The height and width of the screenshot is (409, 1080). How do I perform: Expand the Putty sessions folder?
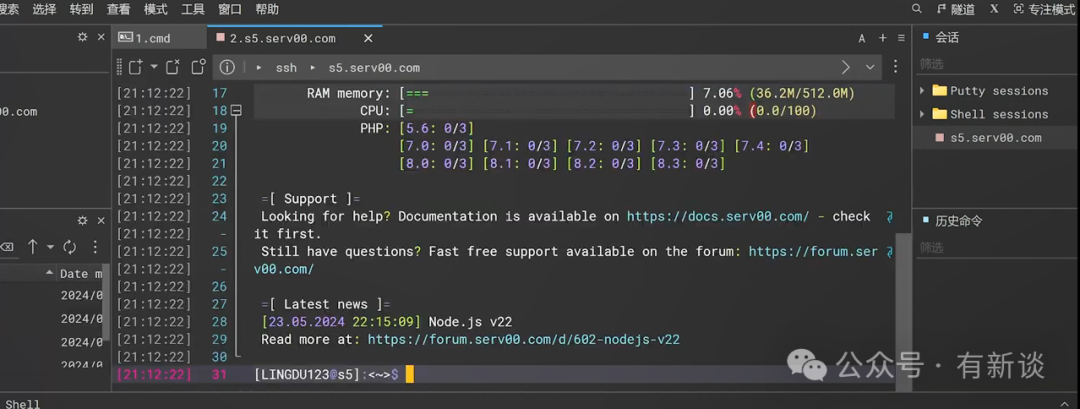coord(922,91)
